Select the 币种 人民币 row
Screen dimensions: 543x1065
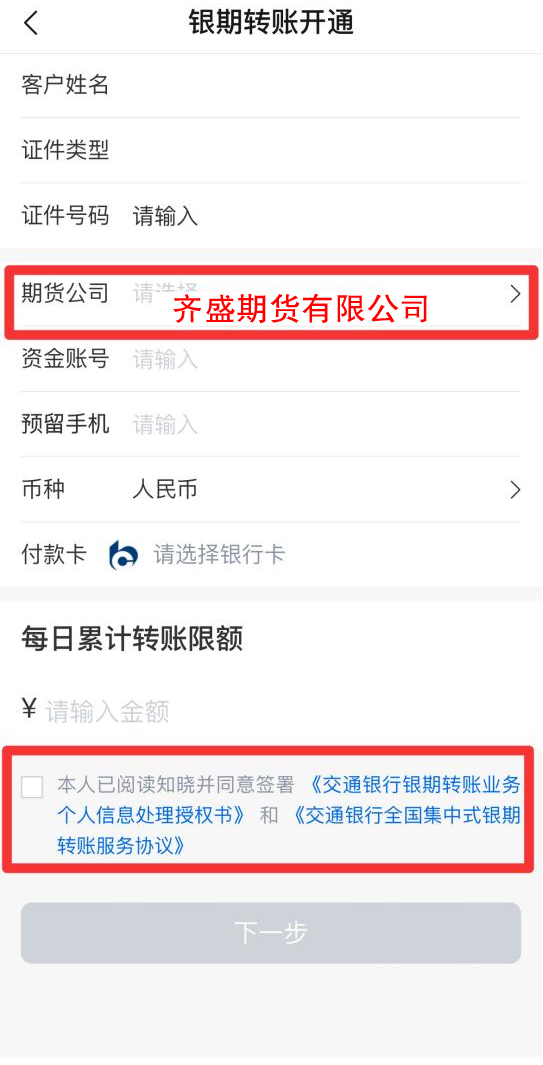271,490
